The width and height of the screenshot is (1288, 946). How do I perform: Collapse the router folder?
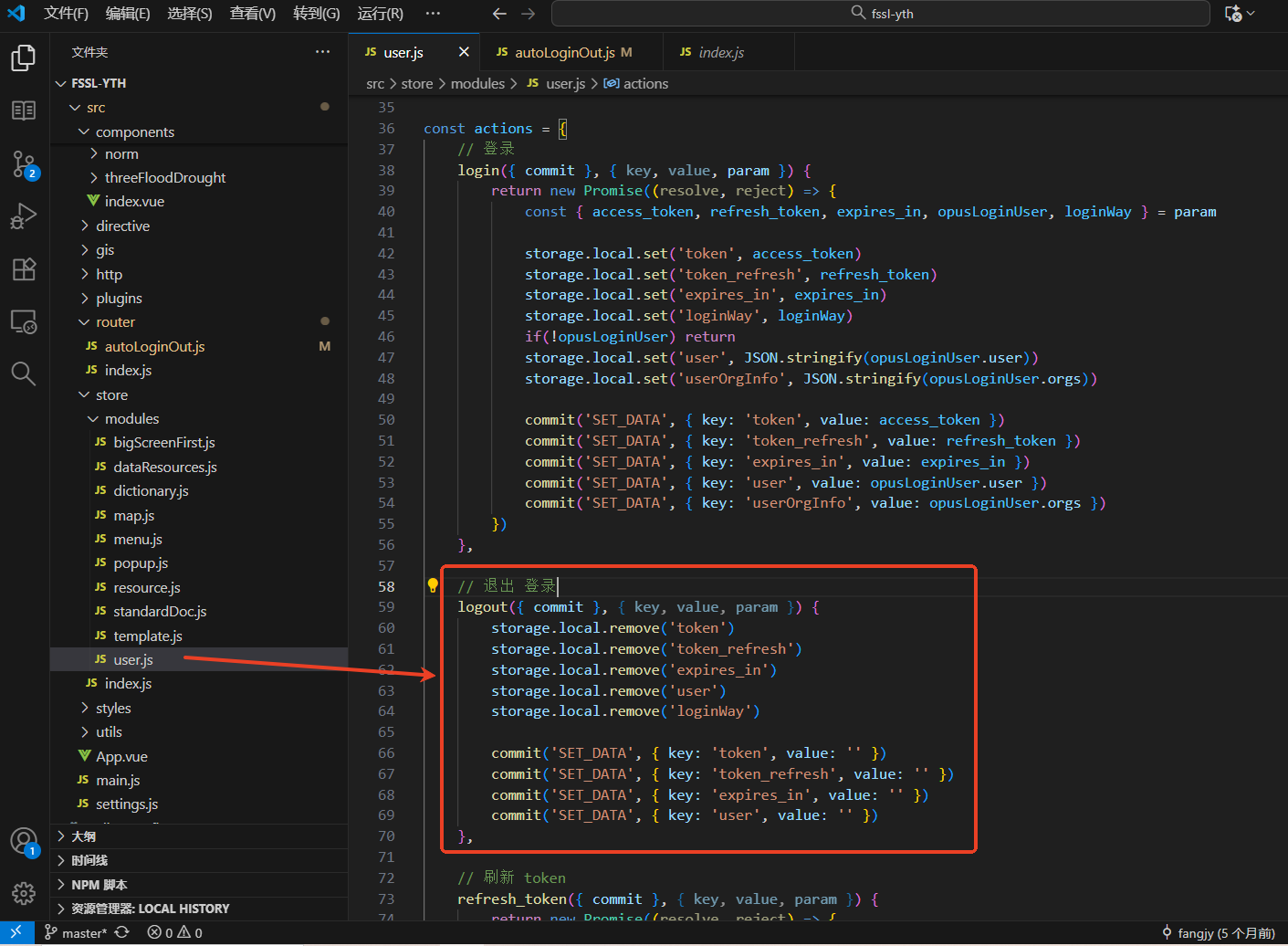click(x=199, y=321)
